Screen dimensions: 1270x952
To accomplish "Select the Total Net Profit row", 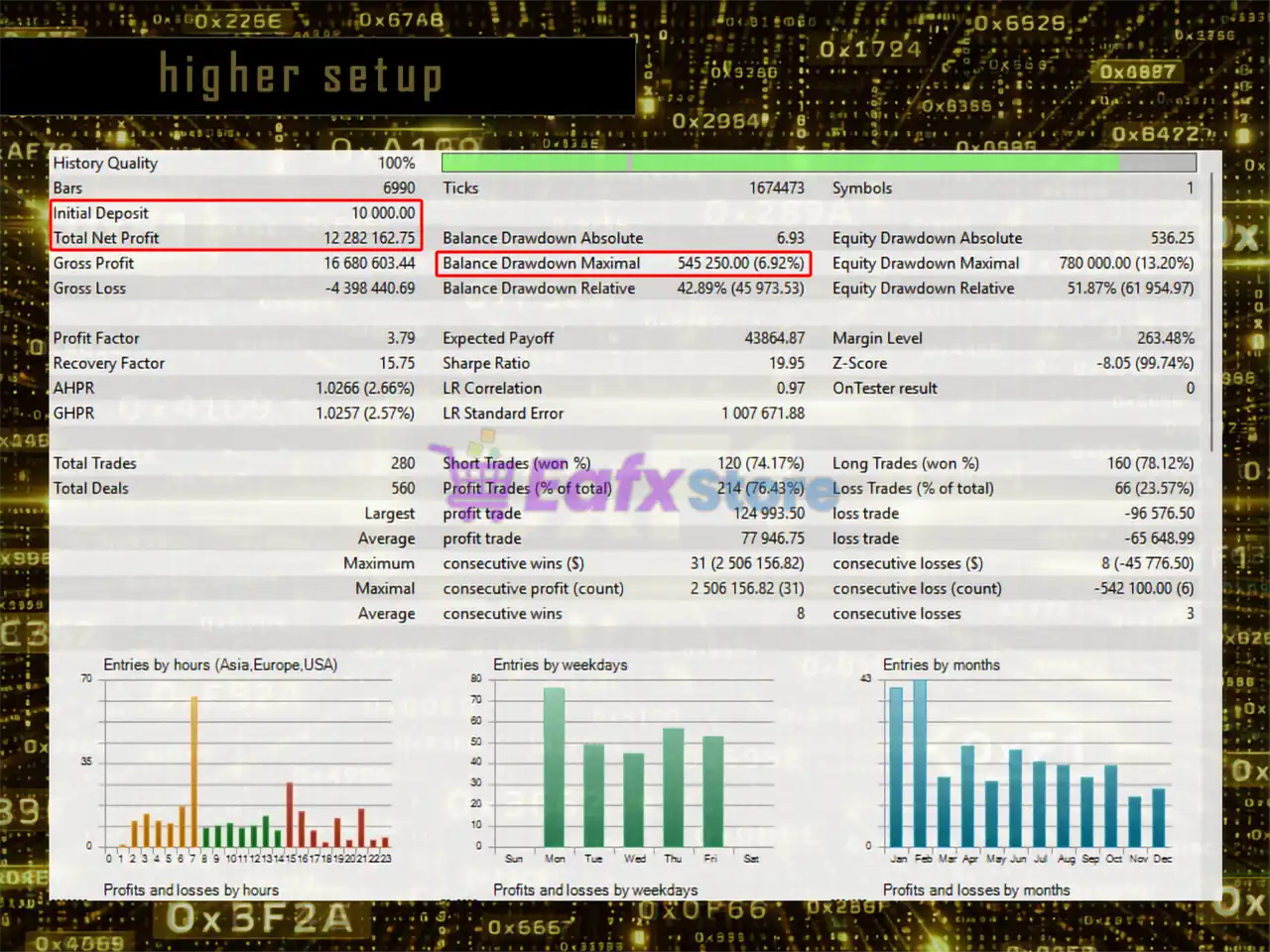I will click(236, 238).
